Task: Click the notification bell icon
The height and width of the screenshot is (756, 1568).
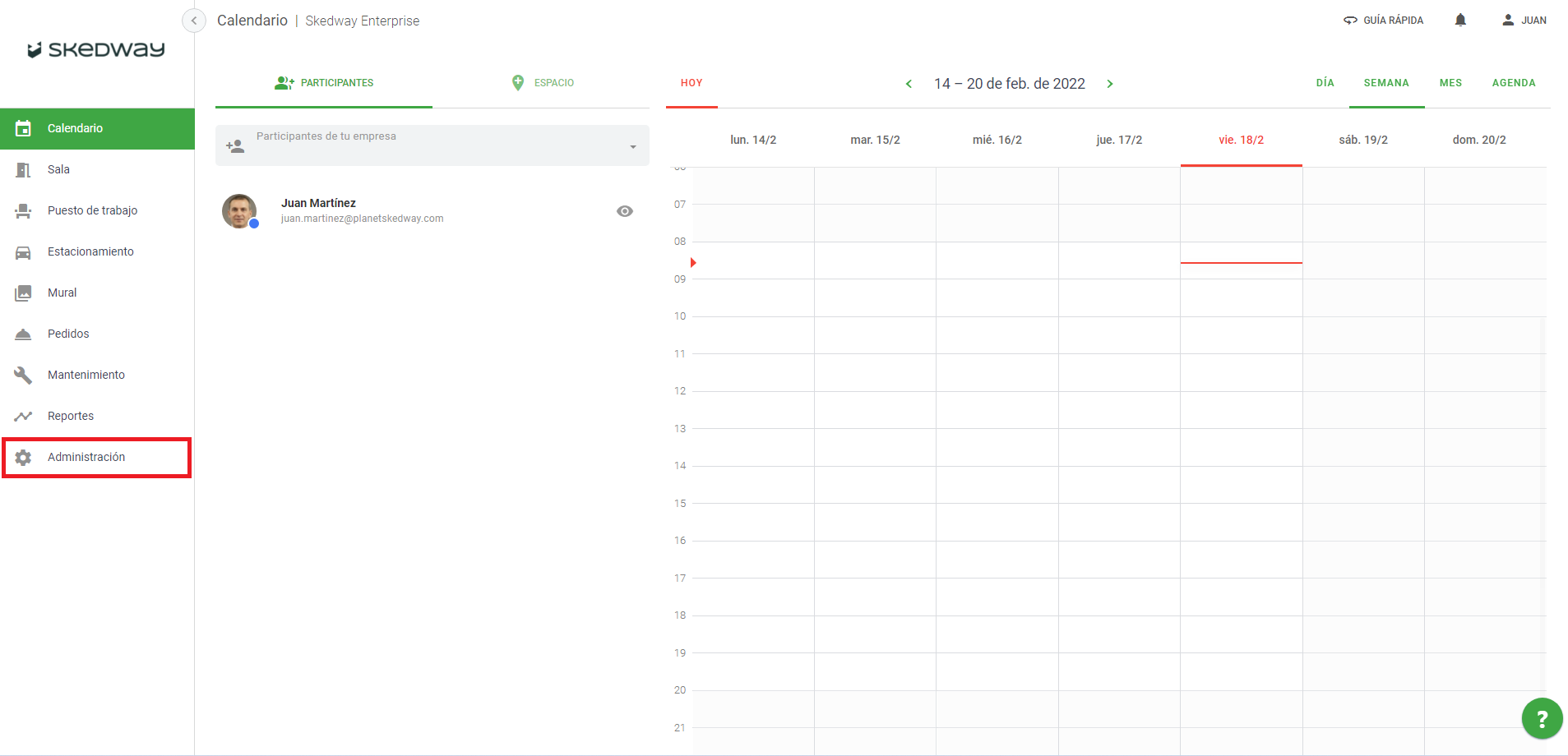Action: point(1460,21)
